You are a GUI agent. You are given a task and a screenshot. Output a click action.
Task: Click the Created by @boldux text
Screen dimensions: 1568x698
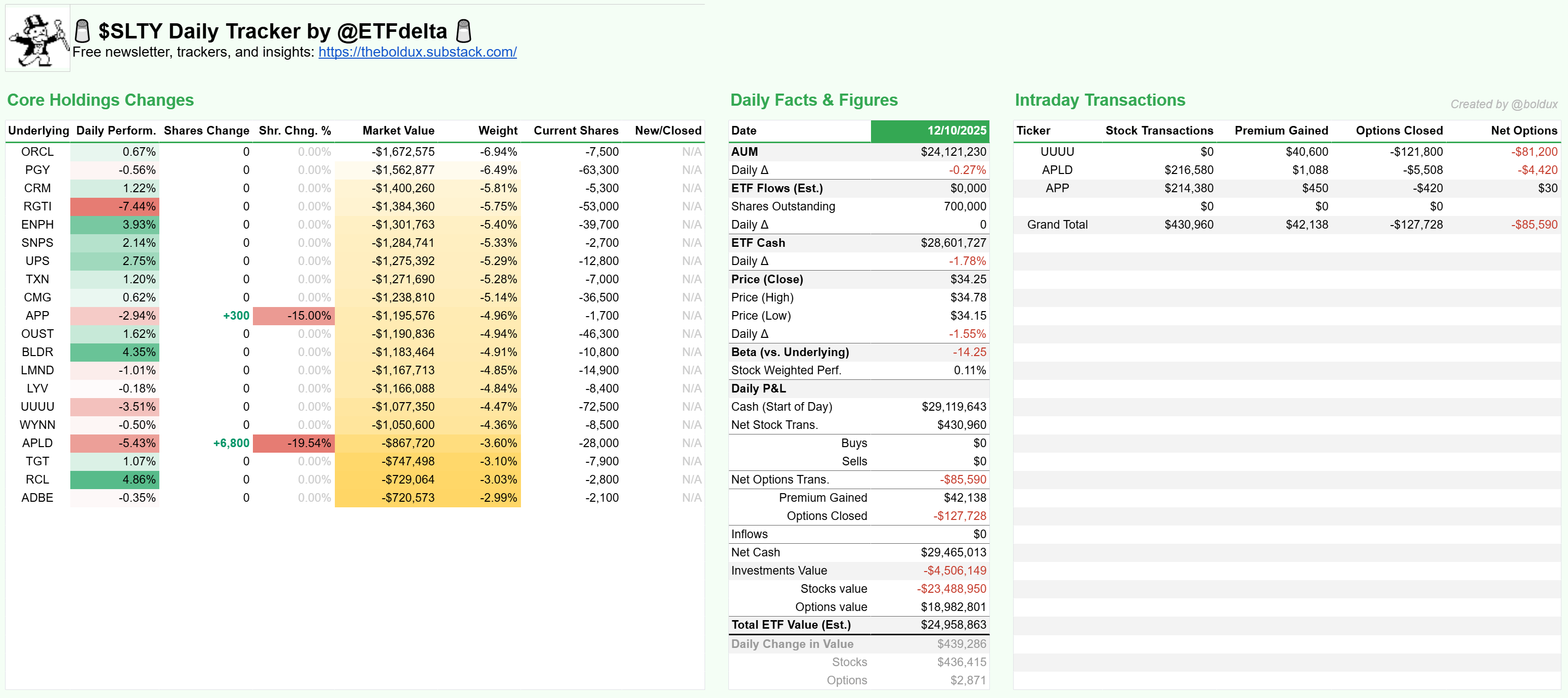coord(1503,104)
